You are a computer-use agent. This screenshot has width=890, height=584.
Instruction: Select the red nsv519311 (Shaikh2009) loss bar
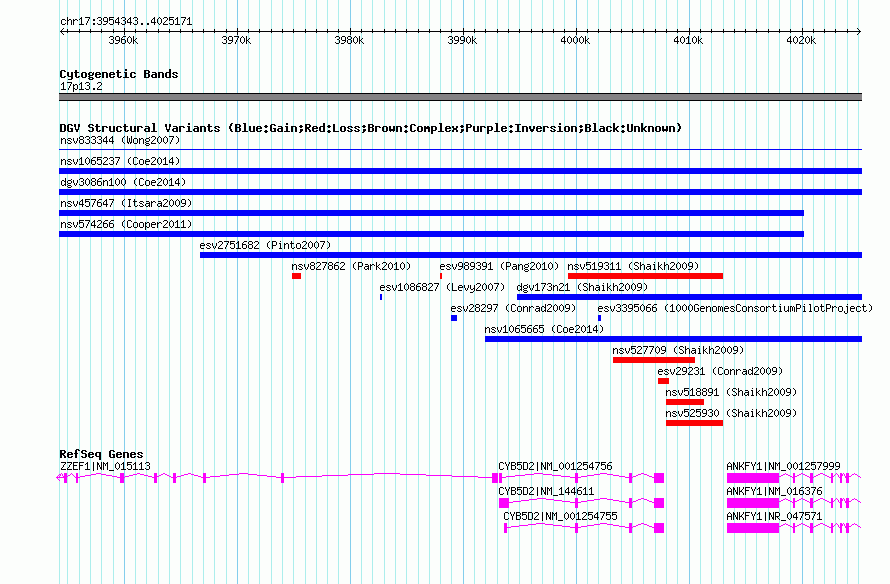[x=645, y=276]
